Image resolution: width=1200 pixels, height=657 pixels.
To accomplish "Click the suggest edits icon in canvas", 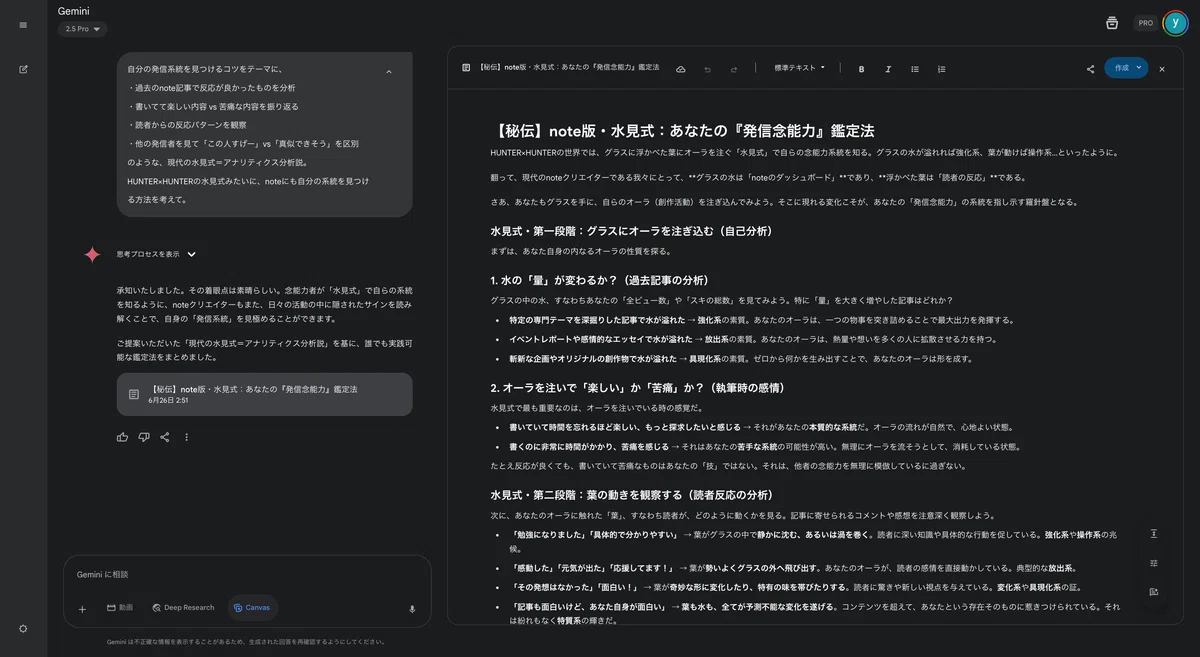I will [x=1153, y=592].
